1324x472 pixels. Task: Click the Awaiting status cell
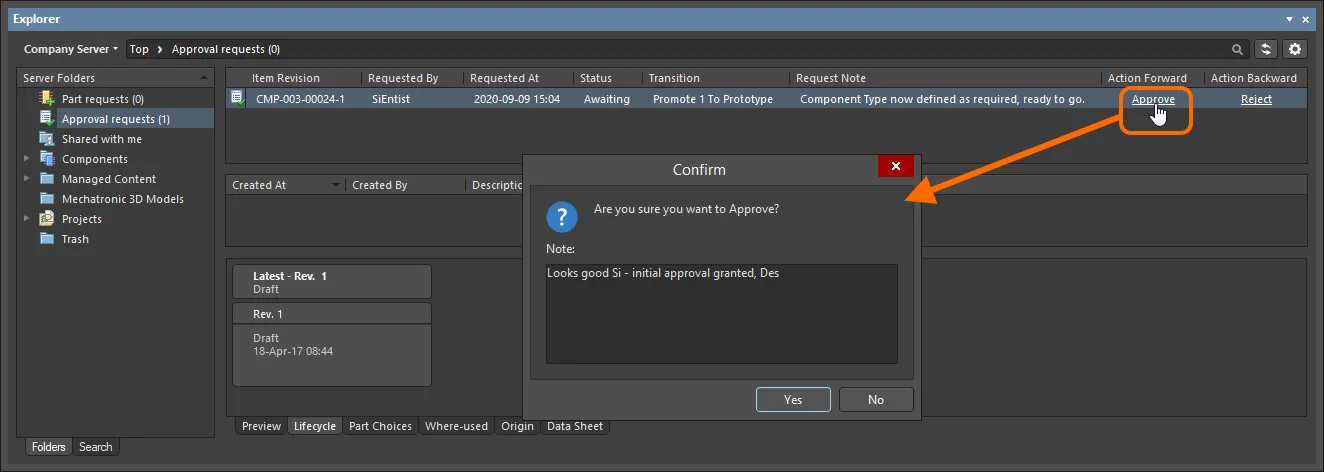(x=607, y=99)
